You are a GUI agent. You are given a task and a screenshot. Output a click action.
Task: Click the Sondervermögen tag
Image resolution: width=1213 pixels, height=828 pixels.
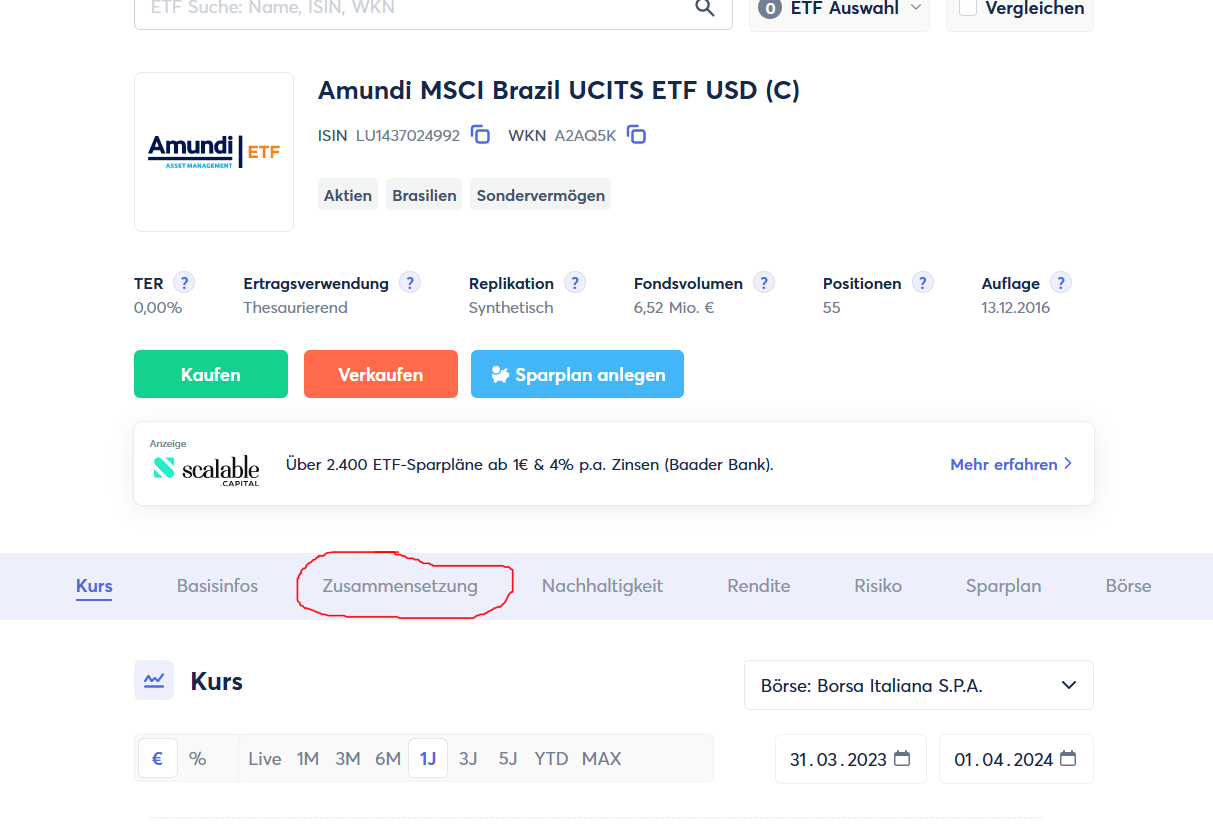(540, 195)
